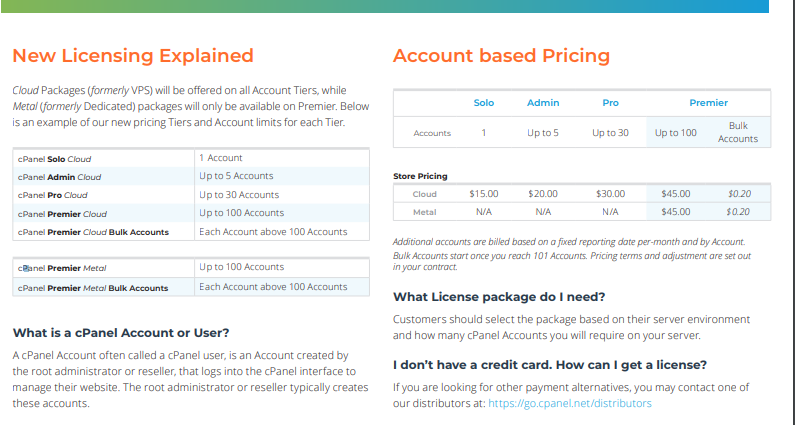The image size is (795, 425).
Task: Click the $15.00 Cloud price for Solo
Action: (x=483, y=194)
